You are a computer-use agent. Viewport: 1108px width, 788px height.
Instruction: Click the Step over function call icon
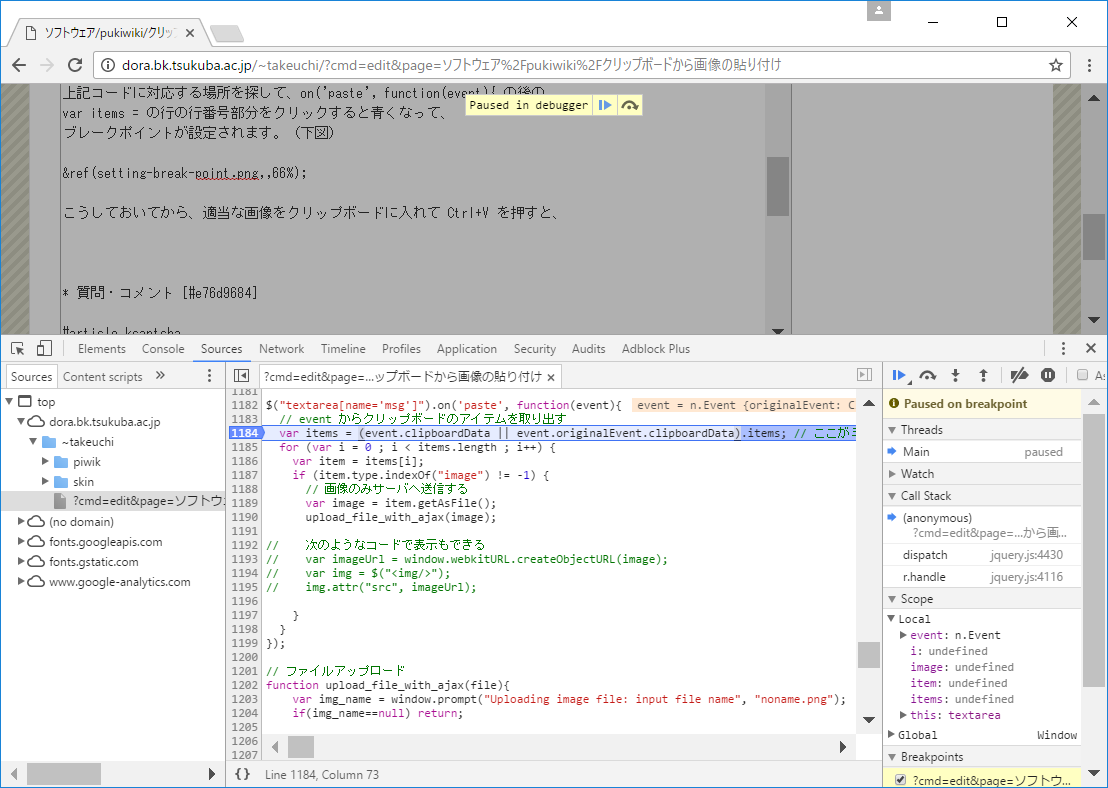pos(928,375)
